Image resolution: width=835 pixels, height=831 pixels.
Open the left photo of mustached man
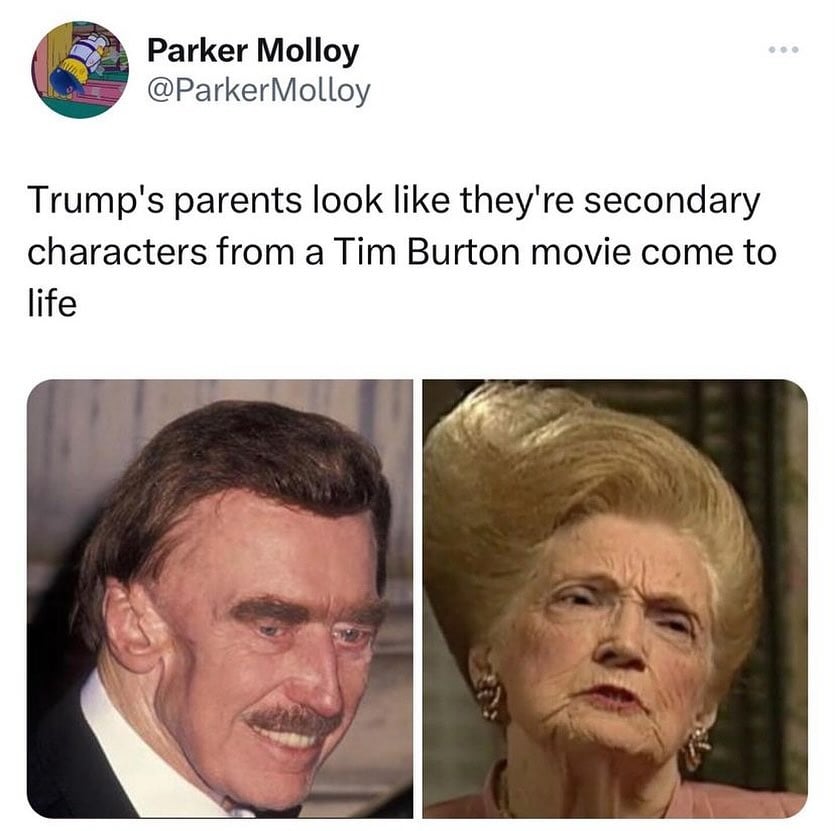coord(220,599)
